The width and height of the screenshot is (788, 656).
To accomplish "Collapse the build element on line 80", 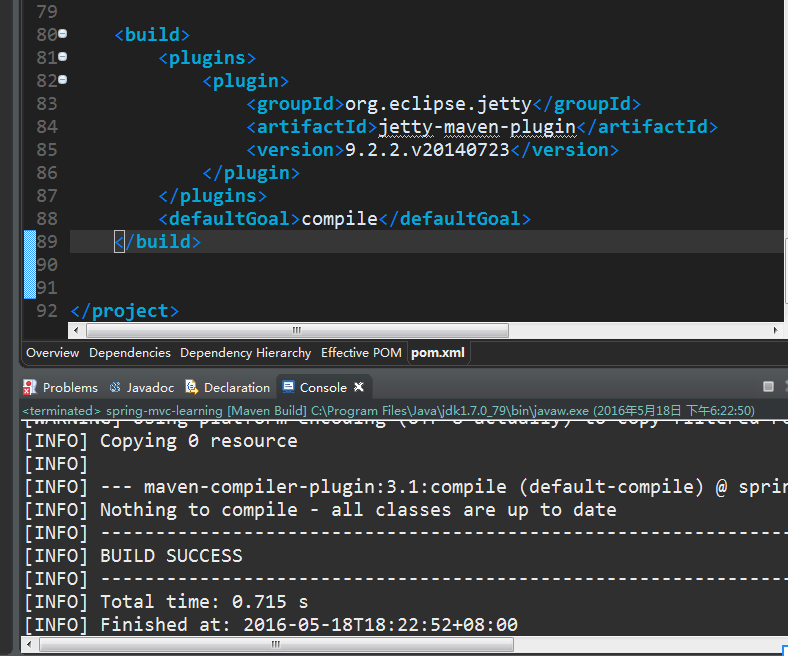I will click(x=63, y=34).
